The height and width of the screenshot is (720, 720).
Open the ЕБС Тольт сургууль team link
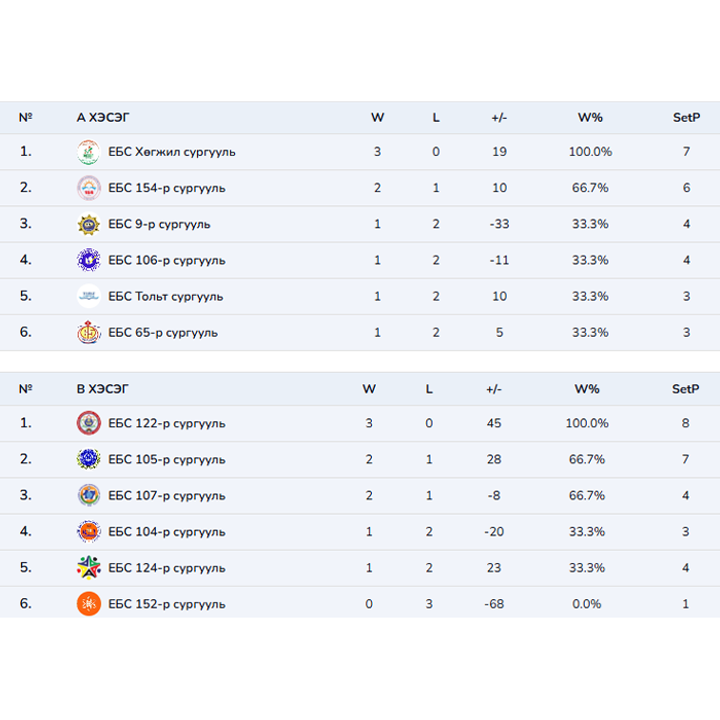click(165, 296)
